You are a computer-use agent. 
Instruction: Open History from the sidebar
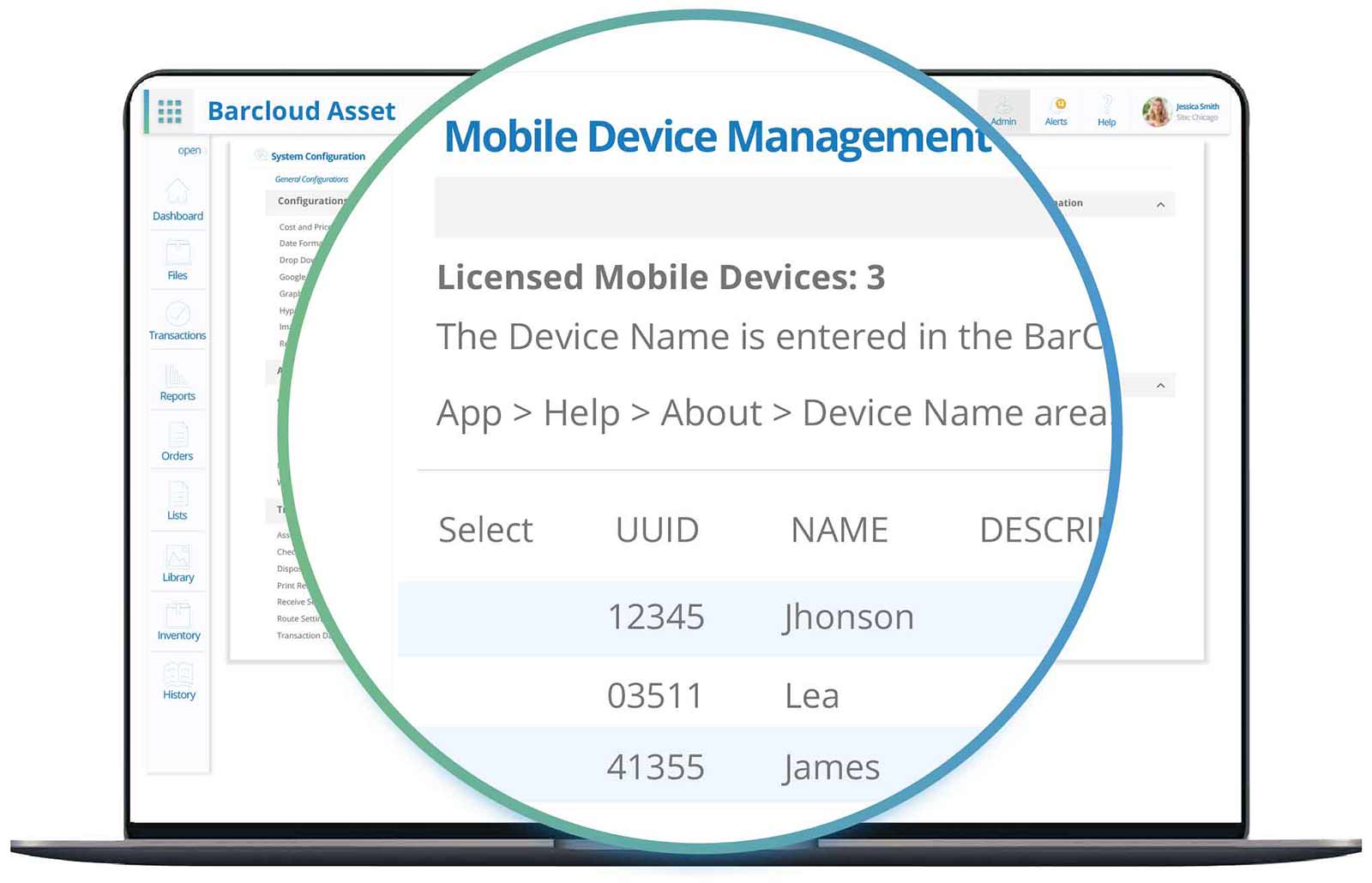(x=178, y=681)
